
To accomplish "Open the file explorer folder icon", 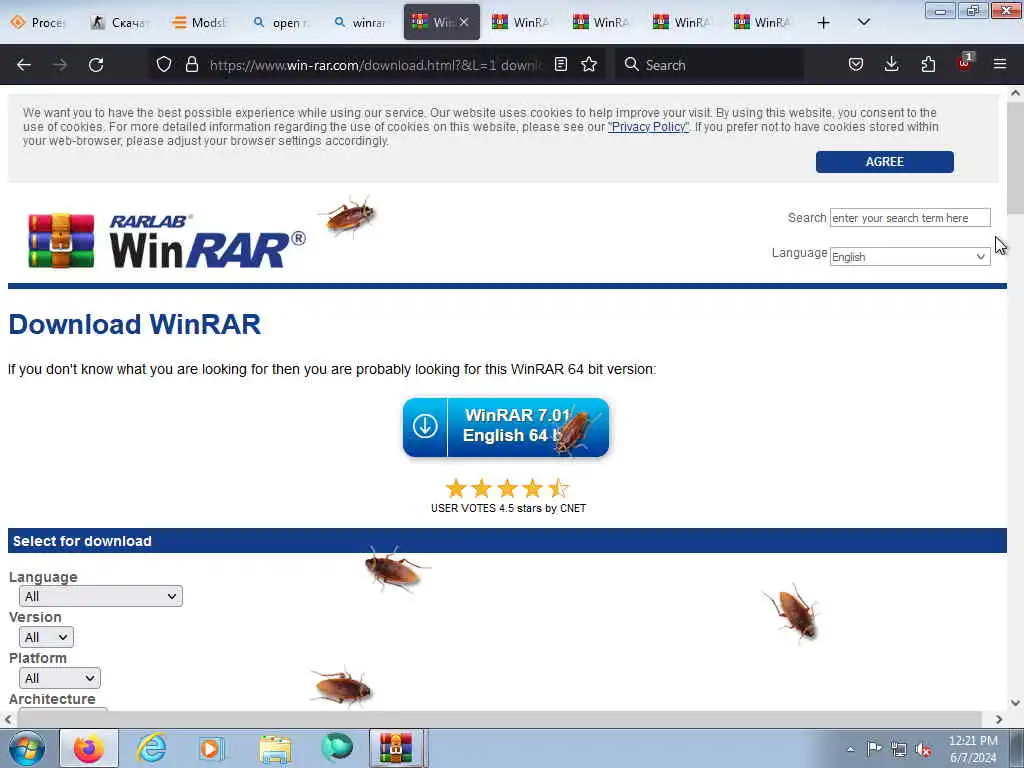I will pos(275,749).
